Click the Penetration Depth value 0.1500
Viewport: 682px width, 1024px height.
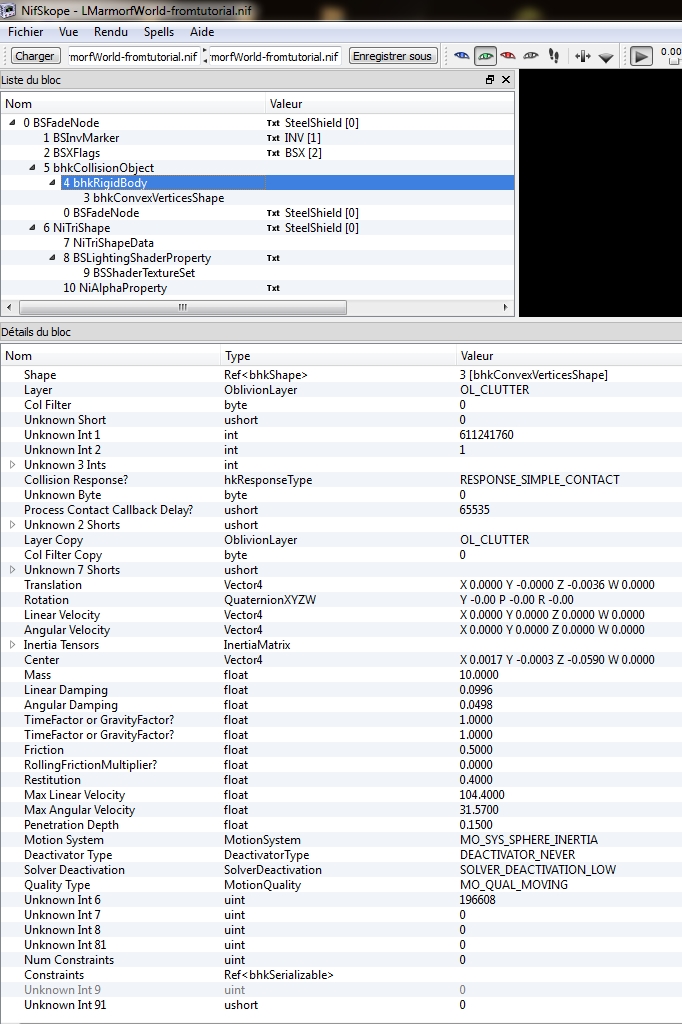tap(476, 825)
